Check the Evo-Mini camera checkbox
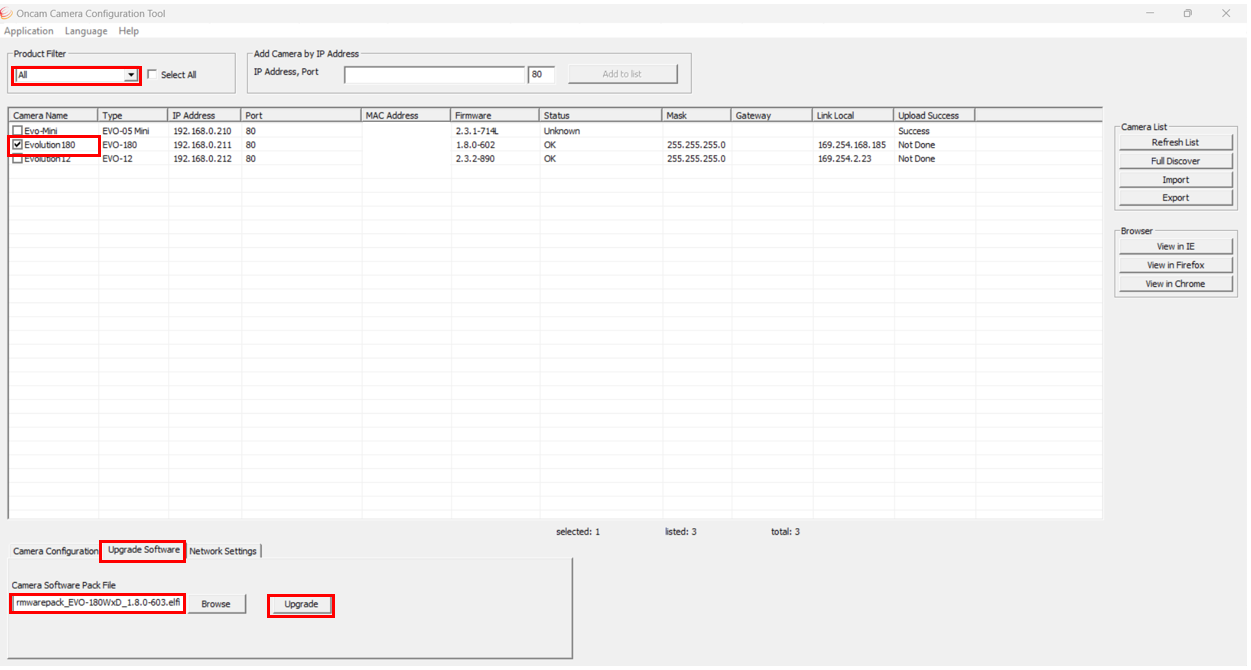 [17, 131]
